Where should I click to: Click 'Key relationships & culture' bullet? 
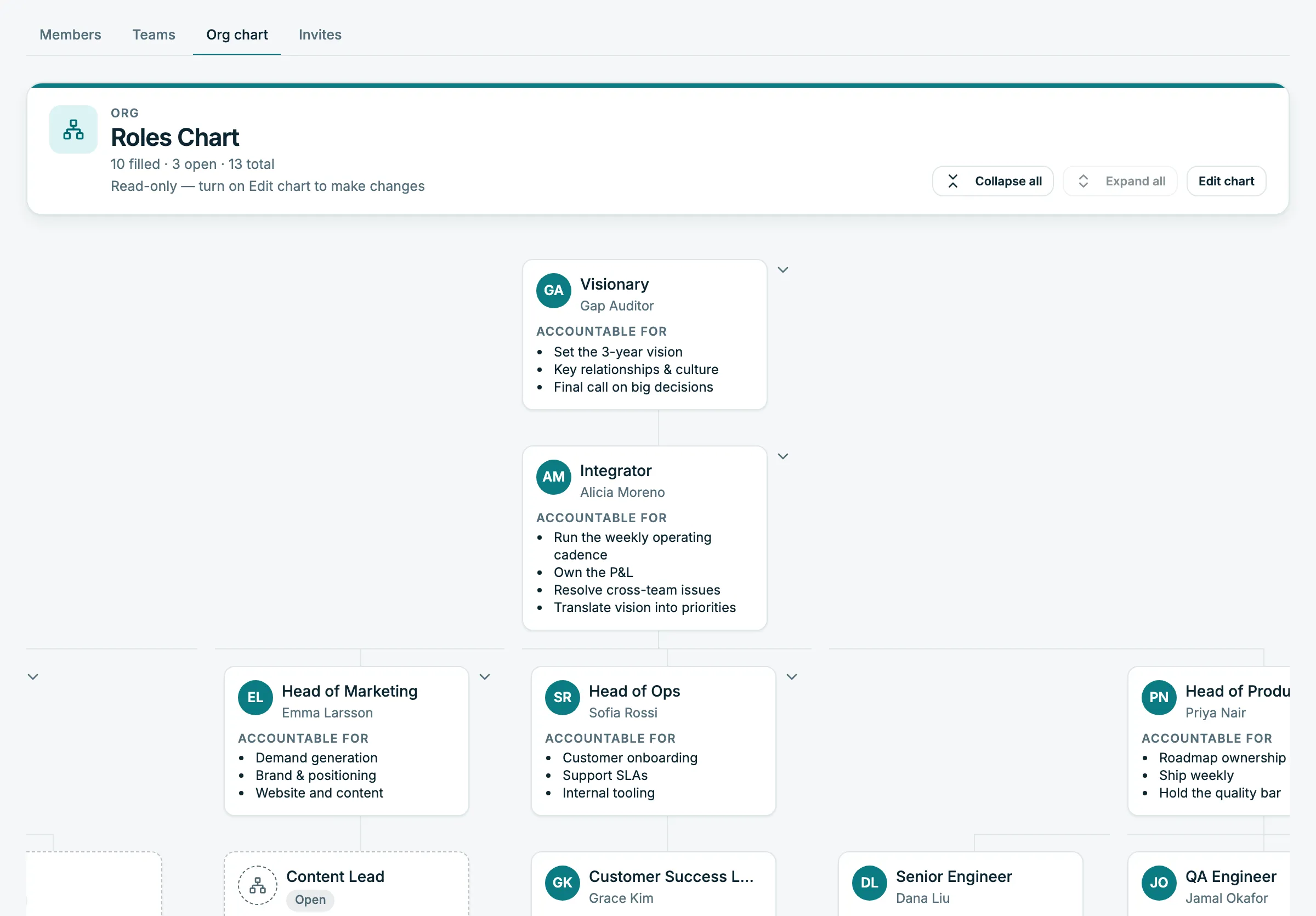pos(636,370)
